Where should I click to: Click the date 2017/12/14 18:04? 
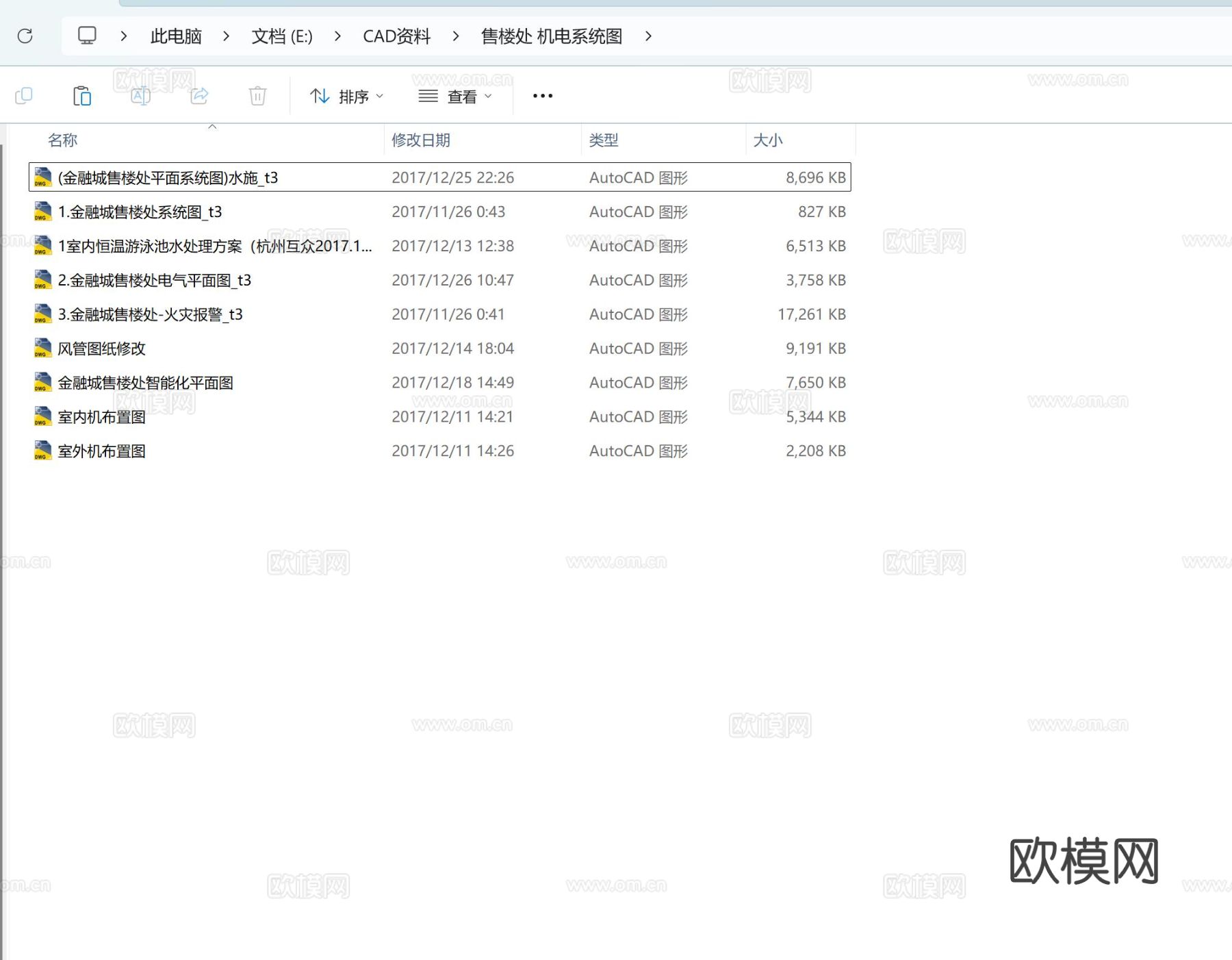452,349
